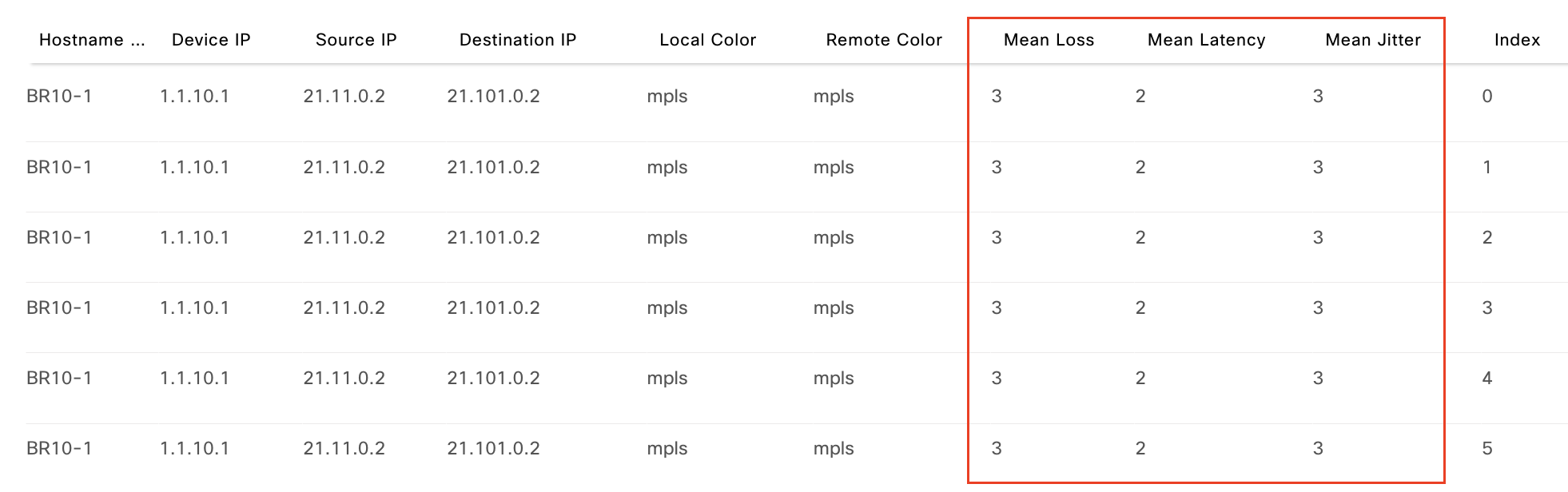Click the Mean Latency column header
1568x492 pixels.
click(1206, 40)
